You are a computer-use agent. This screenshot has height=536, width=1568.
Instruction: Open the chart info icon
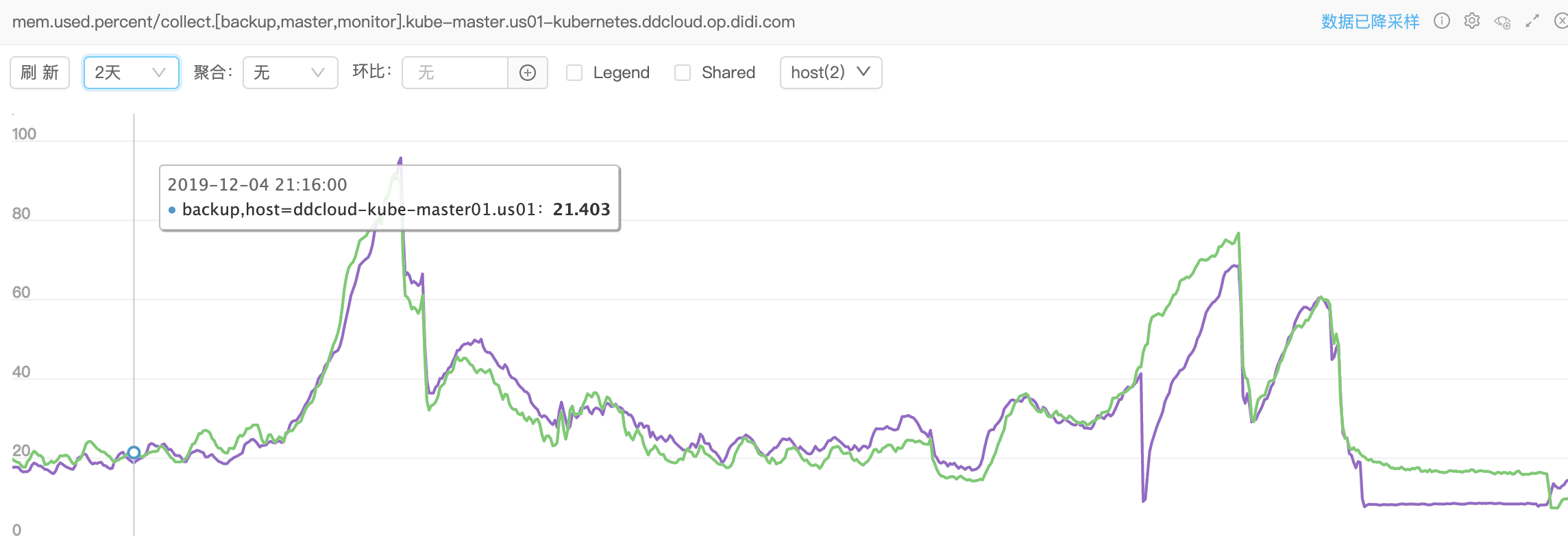pos(1442,21)
